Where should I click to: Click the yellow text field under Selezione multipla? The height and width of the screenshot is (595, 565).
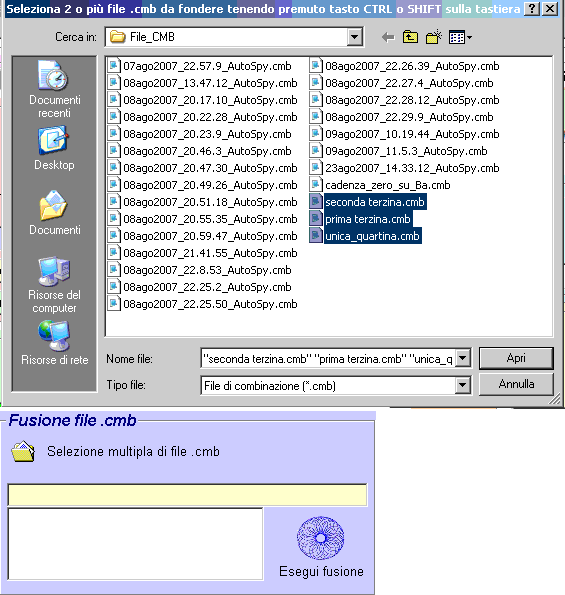point(187,495)
